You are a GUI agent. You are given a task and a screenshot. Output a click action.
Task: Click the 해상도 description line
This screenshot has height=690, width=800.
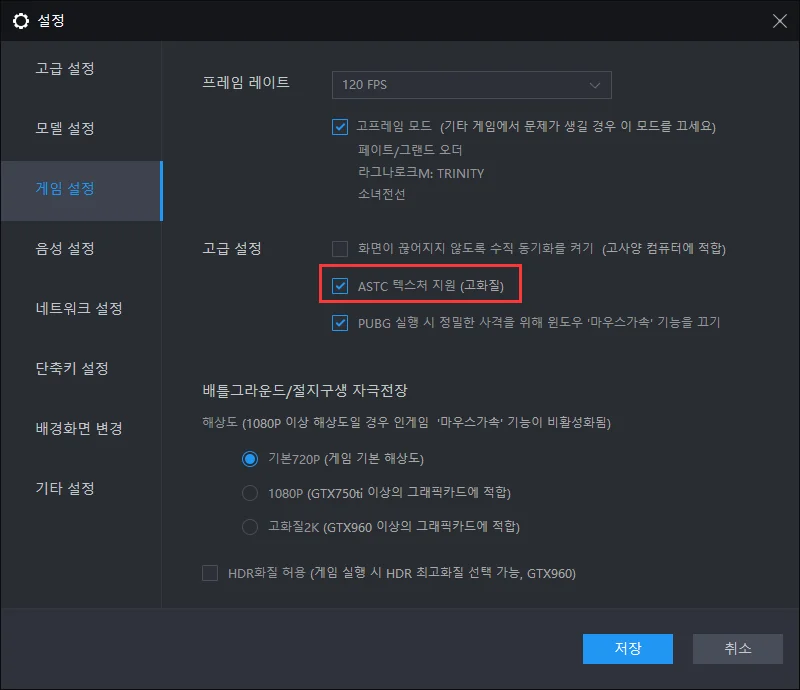407,423
